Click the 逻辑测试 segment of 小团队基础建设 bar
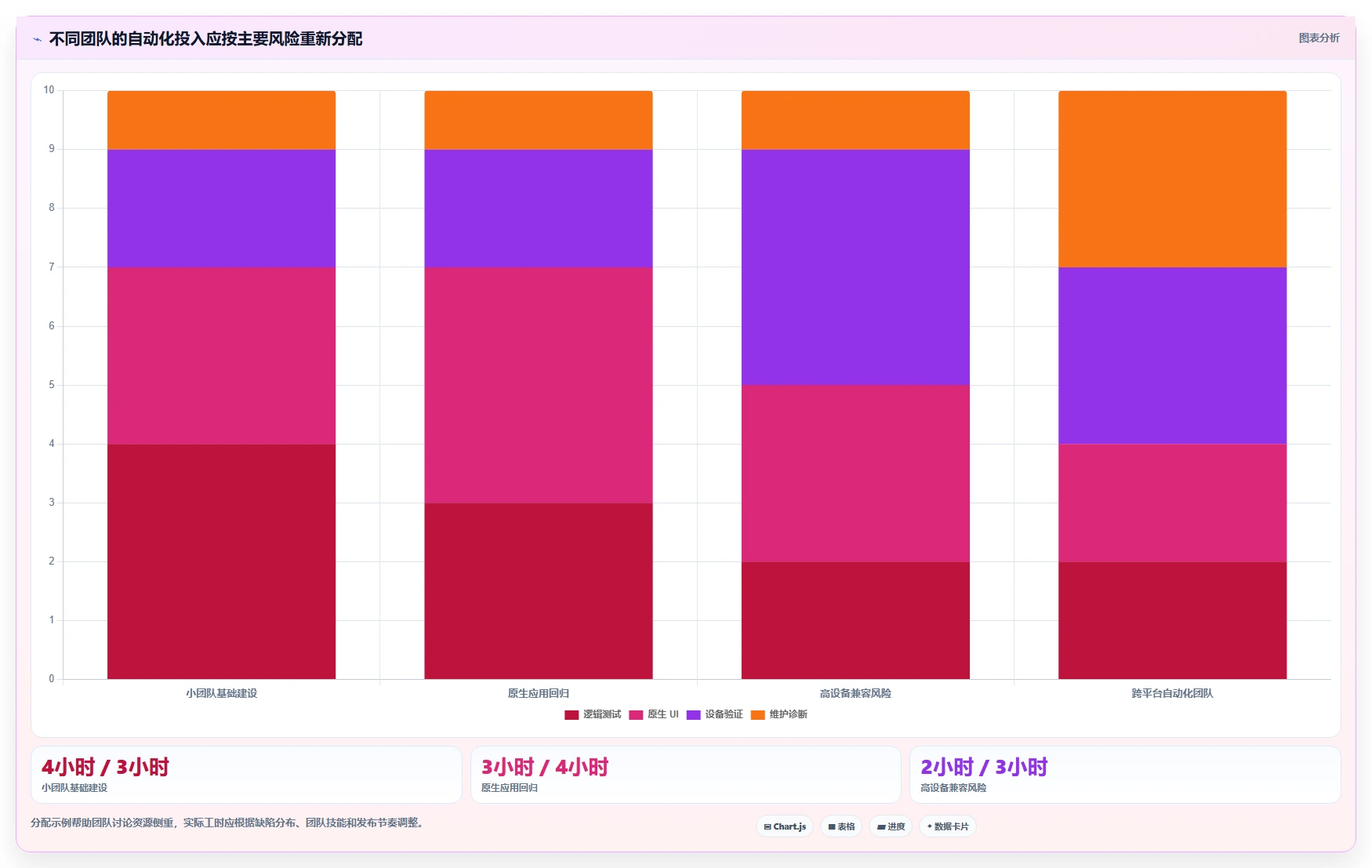Image resolution: width=1372 pixels, height=868 pixels. click(x=221, y=561)
